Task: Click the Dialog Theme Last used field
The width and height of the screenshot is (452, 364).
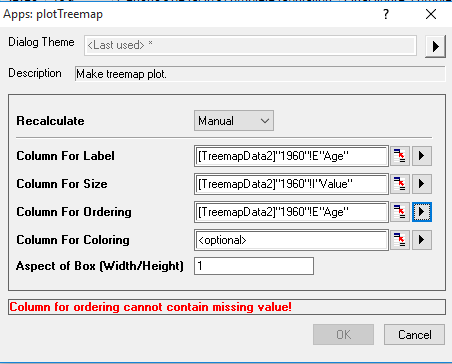Action: coord(250,45)
